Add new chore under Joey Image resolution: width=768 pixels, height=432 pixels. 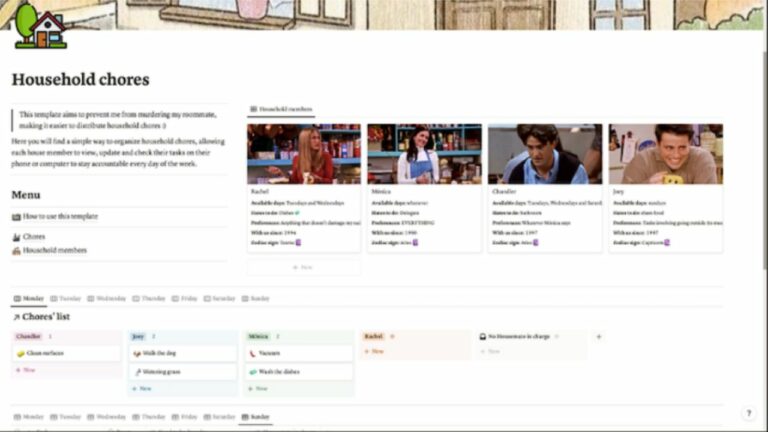tap(142, 389)
